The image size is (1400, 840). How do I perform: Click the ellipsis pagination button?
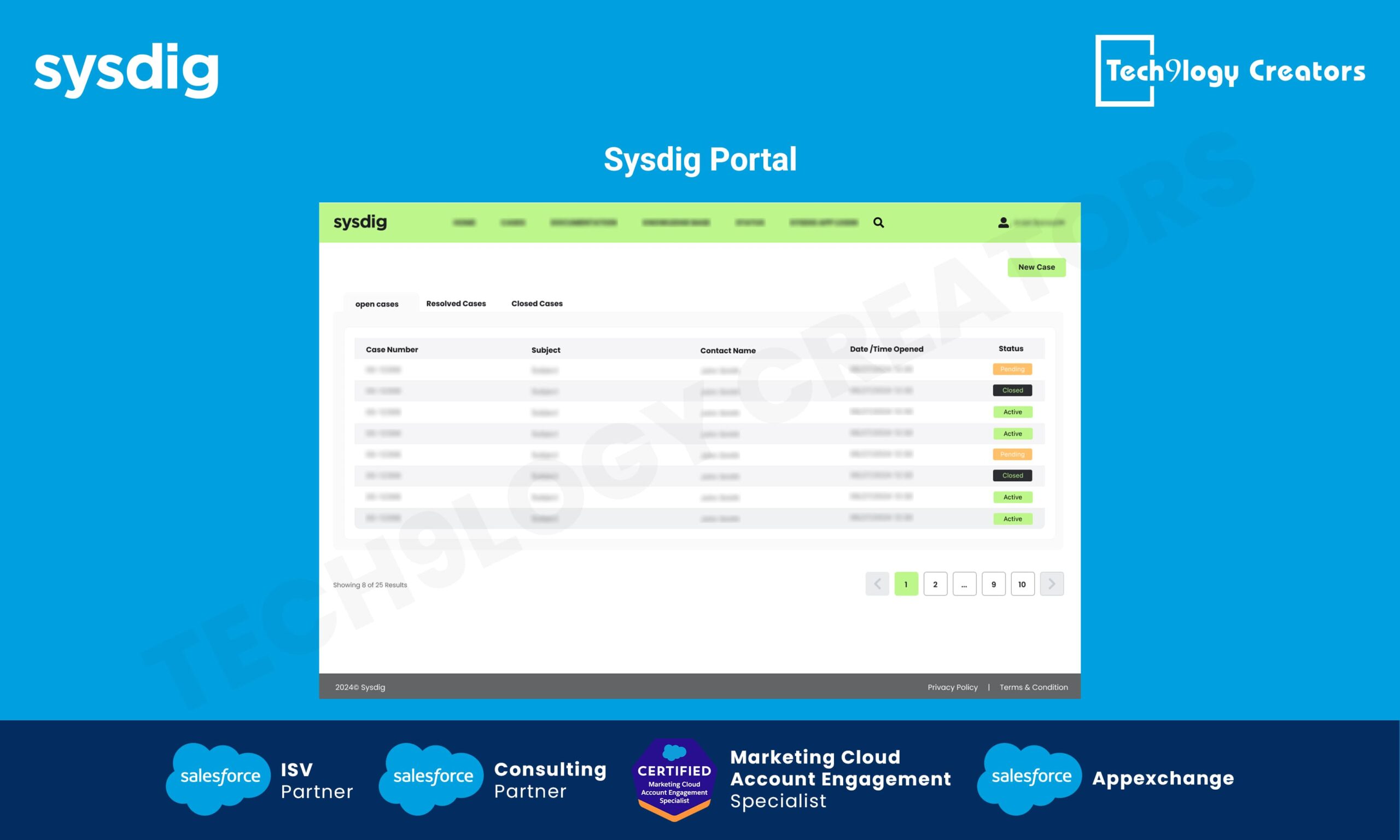coord(964,584)
